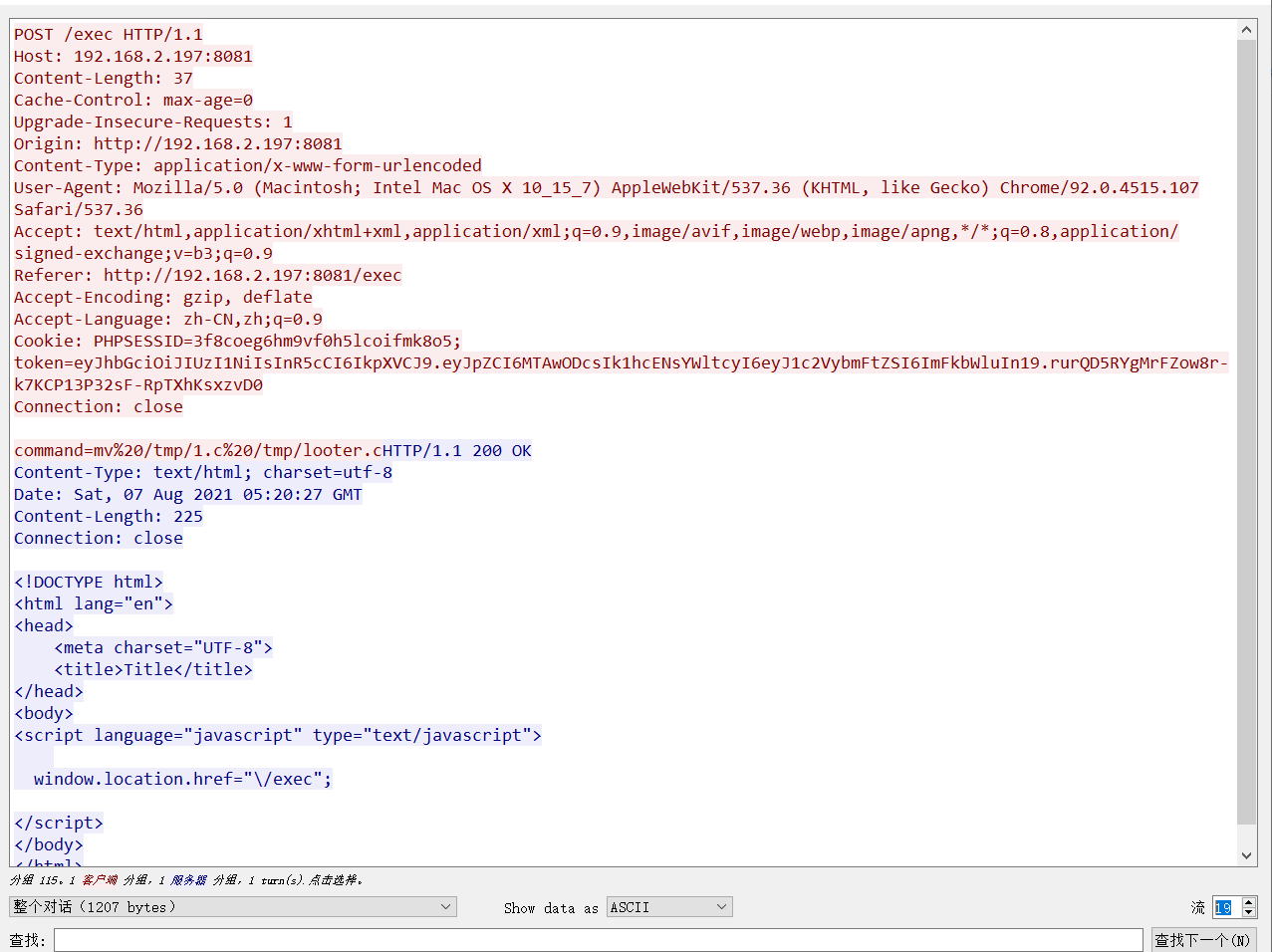Click the 'Cookie: PHPSESSID=' line
Screen dimensions: 1272x952
click(238, 341)
